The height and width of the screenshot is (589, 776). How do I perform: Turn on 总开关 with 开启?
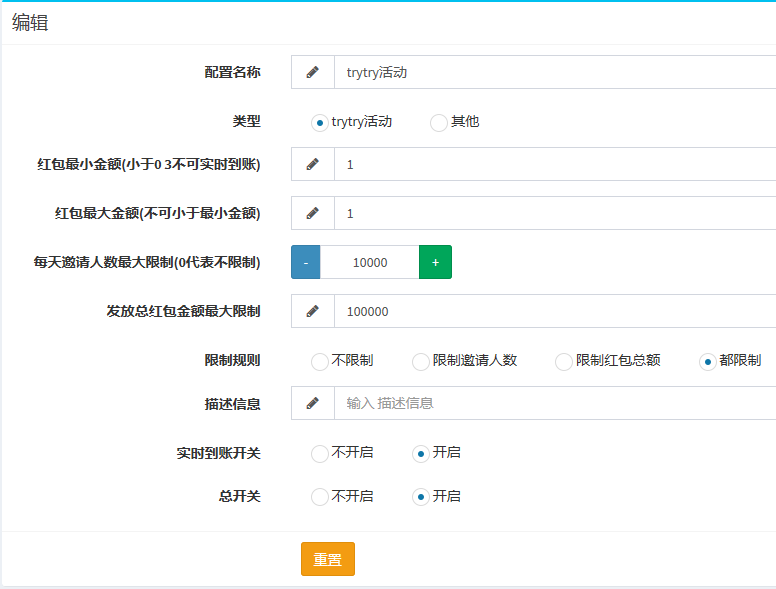click(421, 497)
